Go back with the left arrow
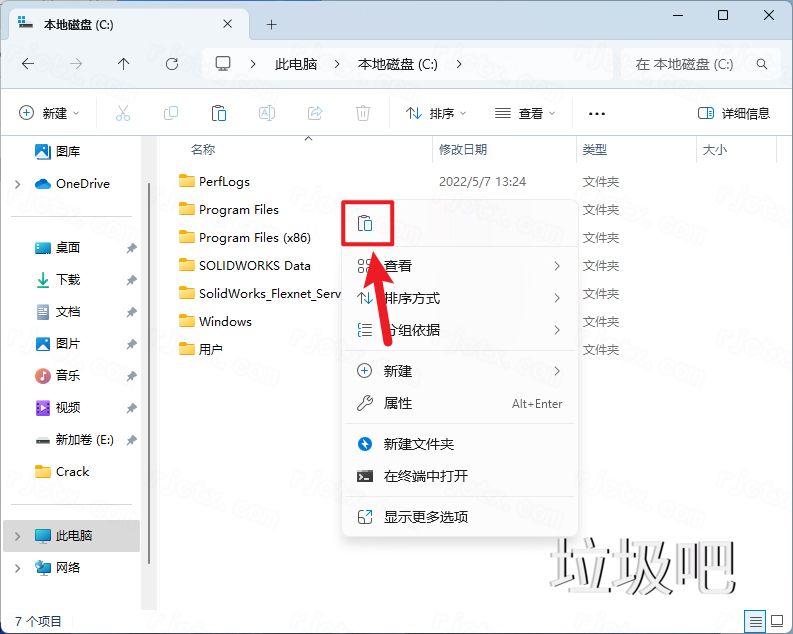This screenshot has width=793, height=634. coord(28,64)
